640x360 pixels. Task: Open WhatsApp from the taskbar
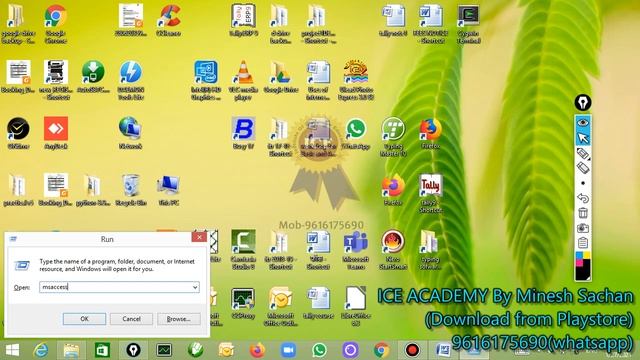(319, 350)
